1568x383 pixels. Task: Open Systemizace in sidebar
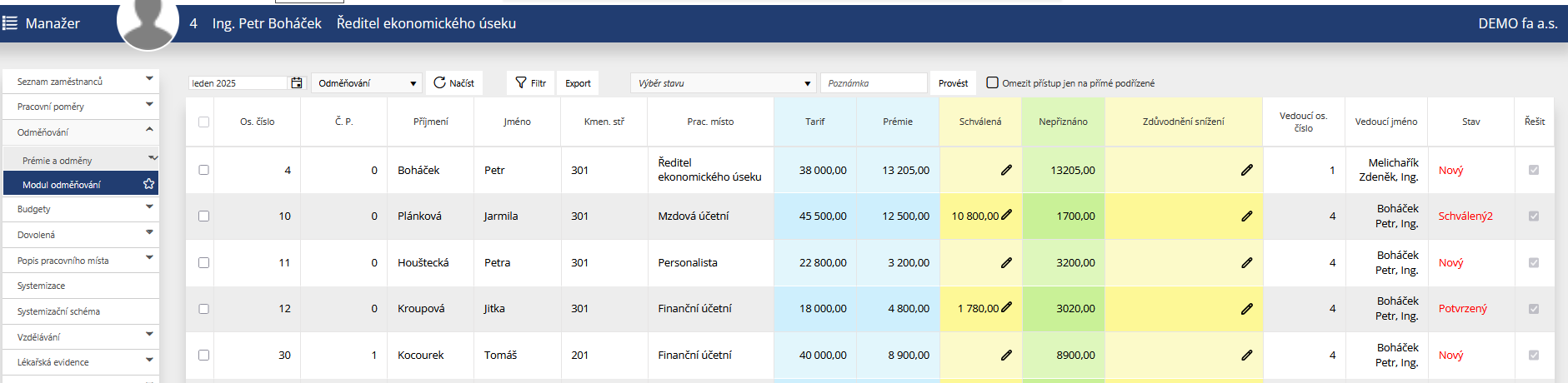[x=81, y=286]
